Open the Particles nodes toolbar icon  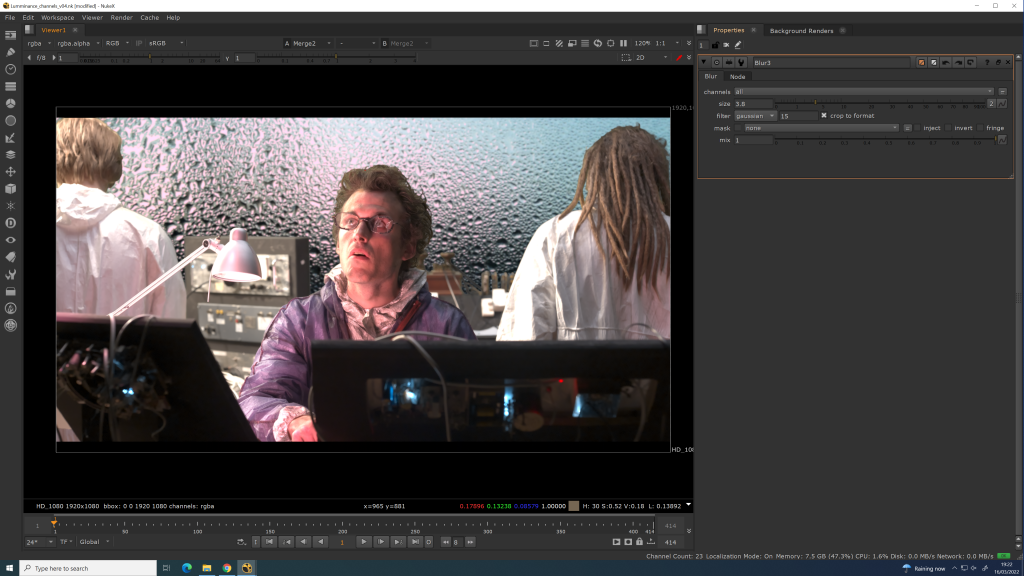[x=10, y=206]
